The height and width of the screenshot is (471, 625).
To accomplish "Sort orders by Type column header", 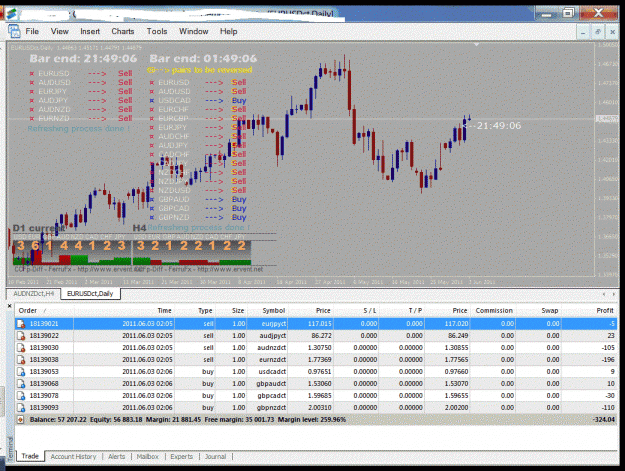I will [195, 310].
